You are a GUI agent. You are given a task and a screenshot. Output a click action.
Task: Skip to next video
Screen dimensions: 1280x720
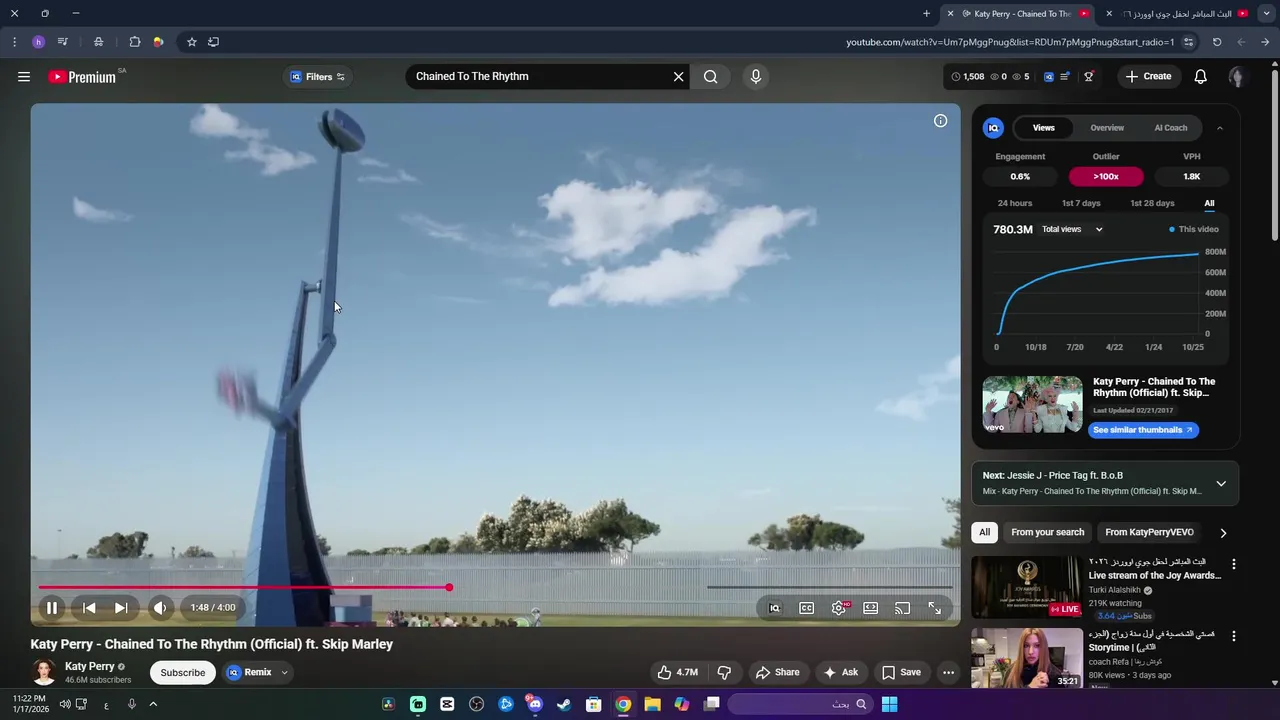(x=121, y=608)
